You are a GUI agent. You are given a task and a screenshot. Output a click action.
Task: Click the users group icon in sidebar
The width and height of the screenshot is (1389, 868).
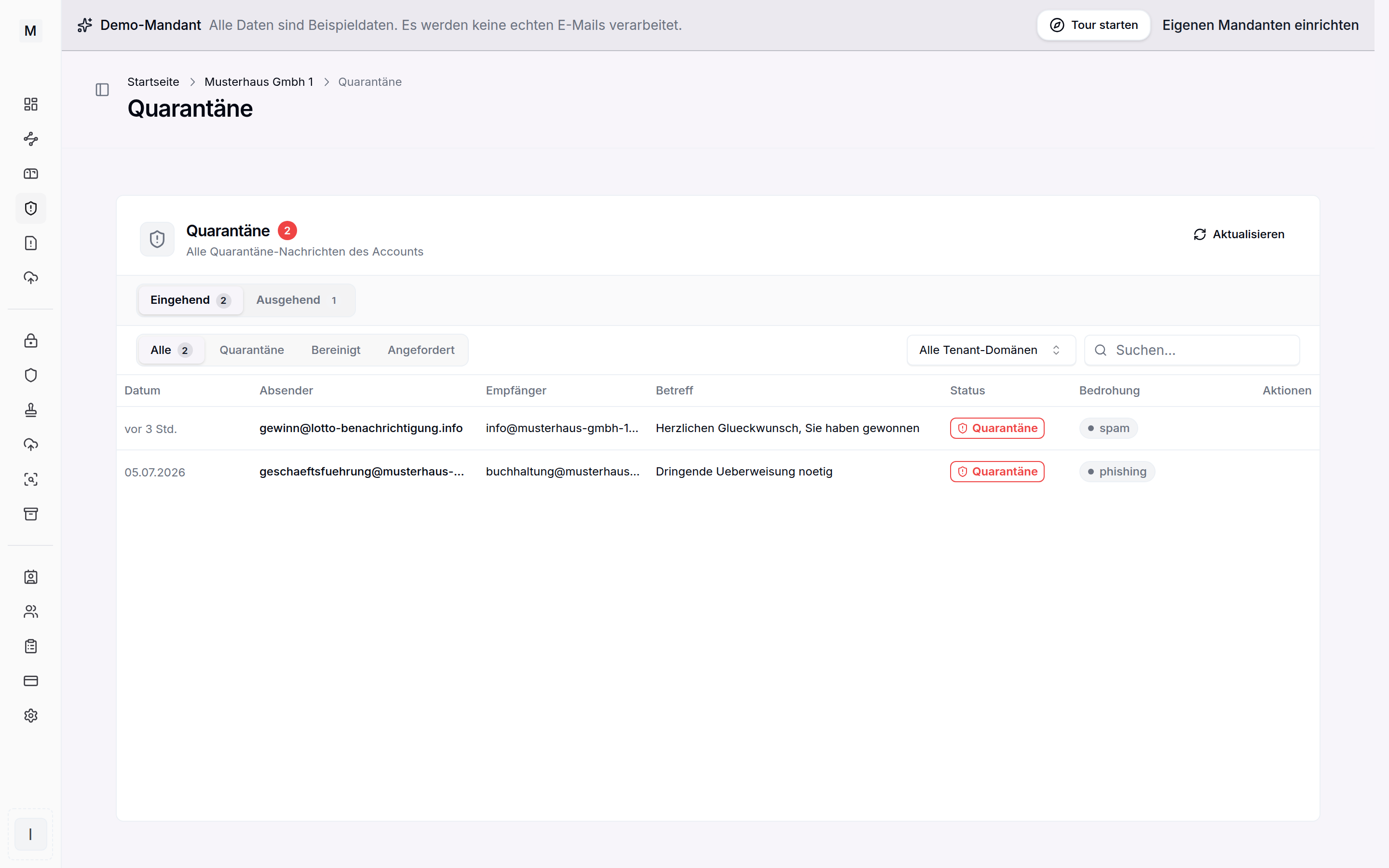30,611
